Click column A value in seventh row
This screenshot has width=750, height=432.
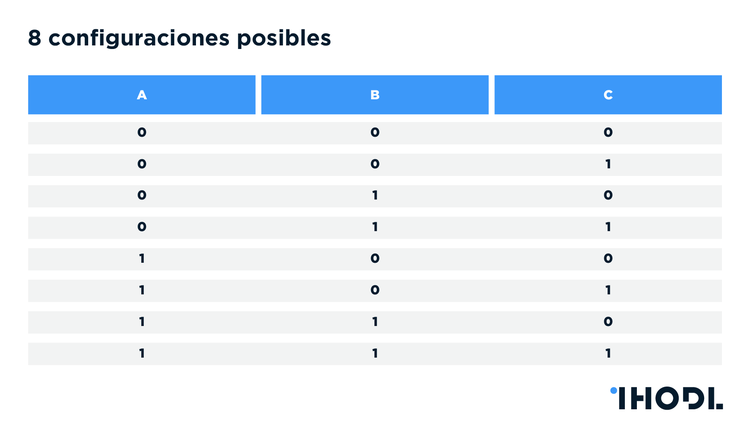point(142,322)
